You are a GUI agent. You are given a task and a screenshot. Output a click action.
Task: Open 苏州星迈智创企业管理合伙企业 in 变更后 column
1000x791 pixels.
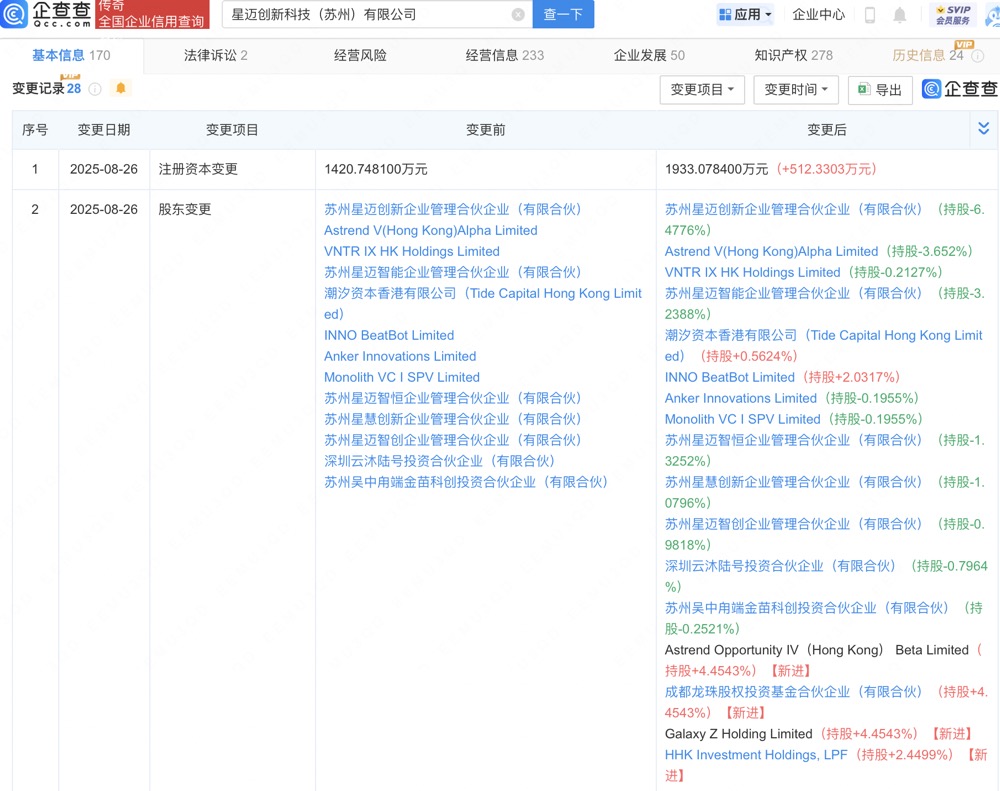pyautogui.click(x=793, y=524)
